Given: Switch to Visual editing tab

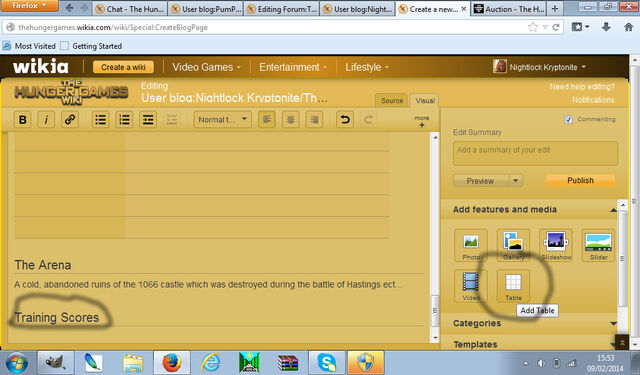Looking at the screenshot, I should (425, 100).
